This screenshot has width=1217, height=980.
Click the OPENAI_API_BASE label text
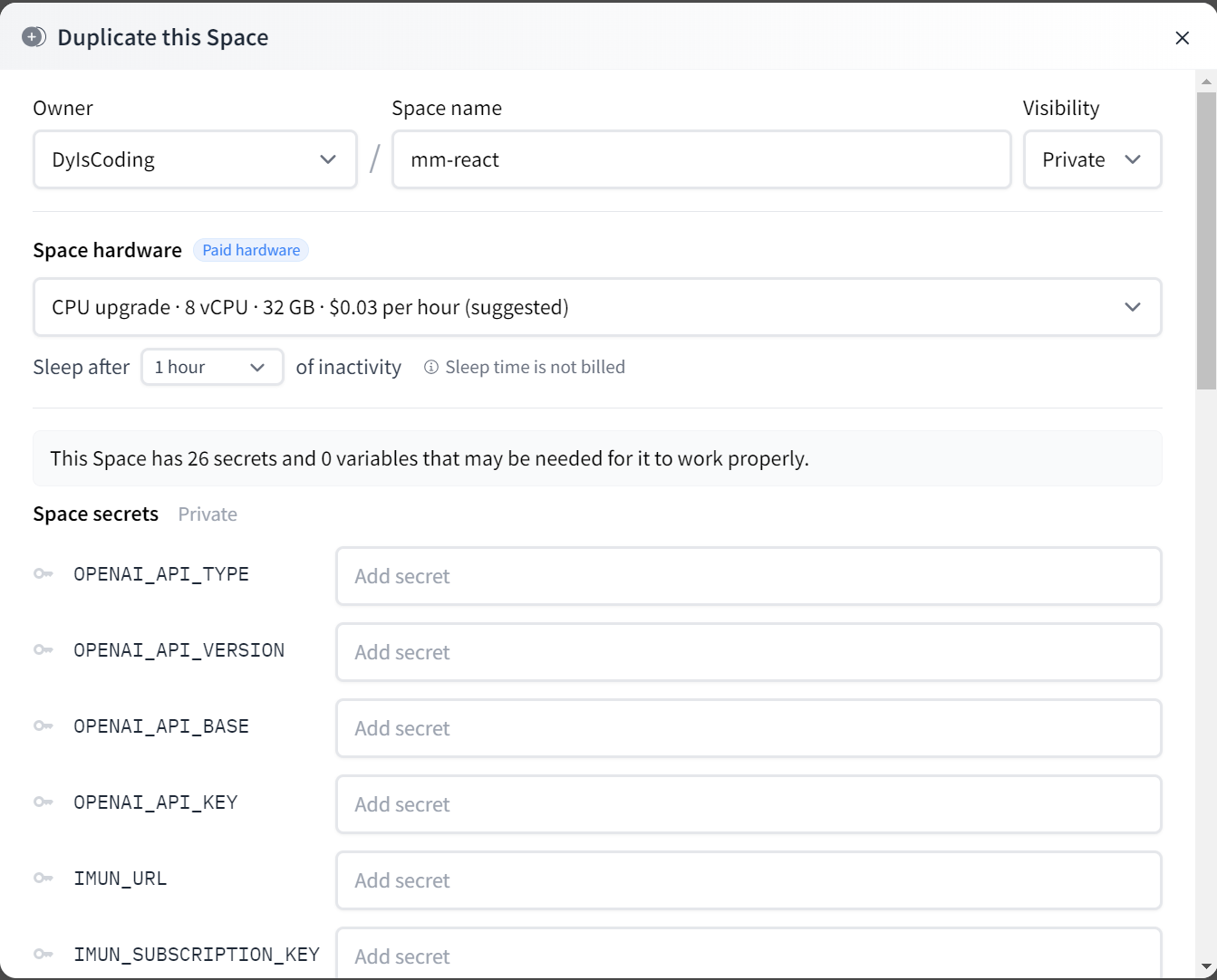click(161, 726)
